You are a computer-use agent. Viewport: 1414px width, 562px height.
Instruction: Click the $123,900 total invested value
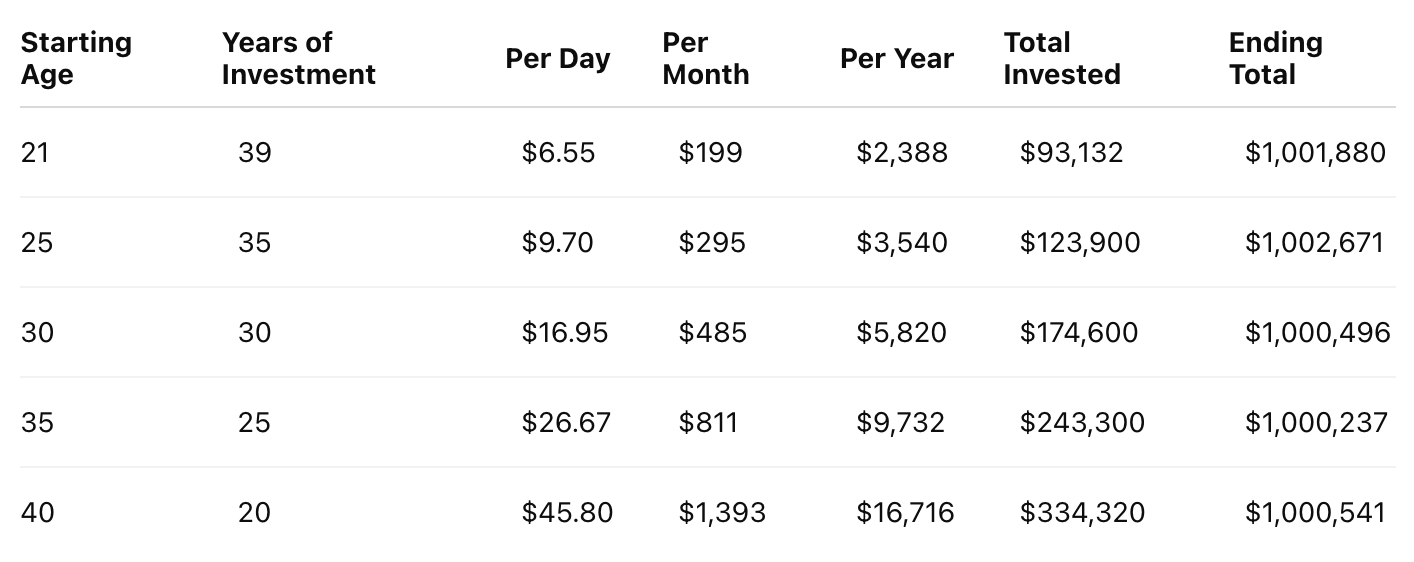1079,242
